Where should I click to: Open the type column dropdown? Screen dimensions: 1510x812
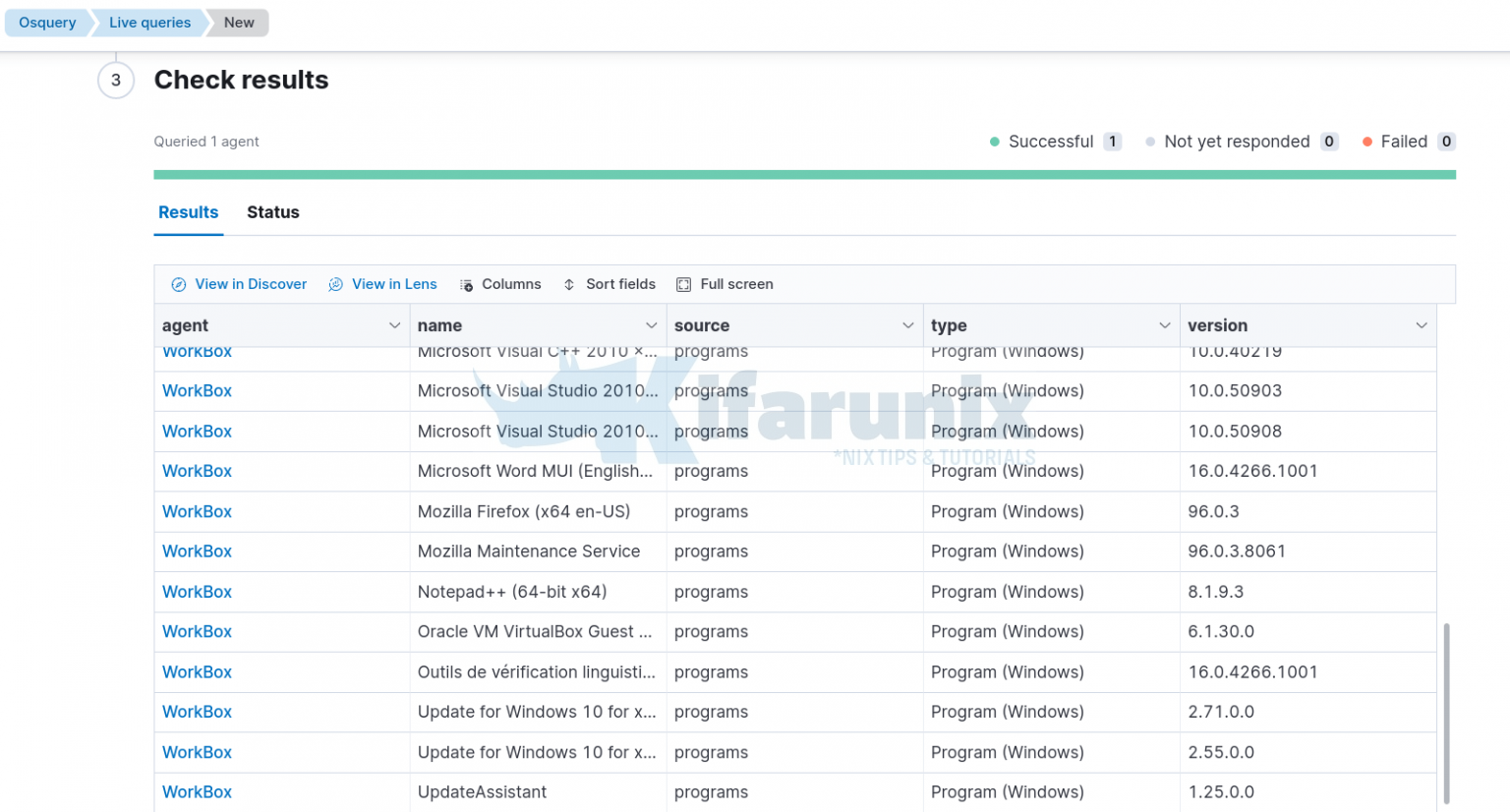[1165, 324]
